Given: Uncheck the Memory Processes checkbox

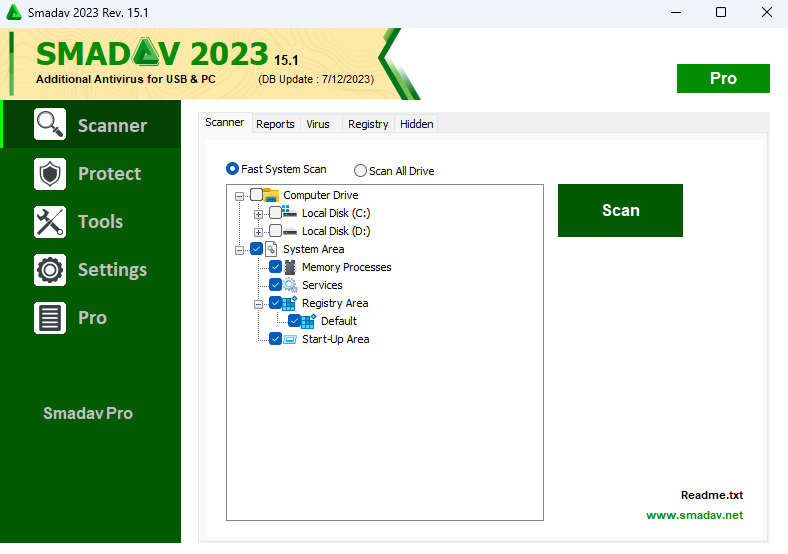Looking at the screenshot, I should pos(275,267).
